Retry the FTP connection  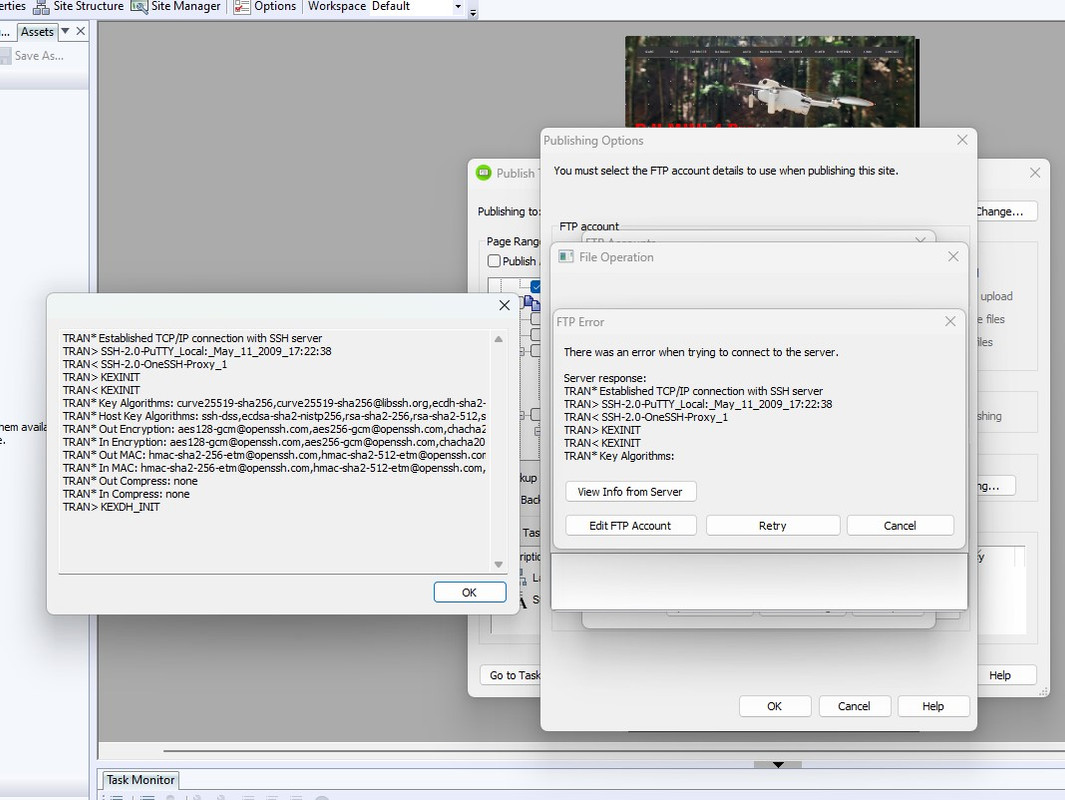pyautogui.click(x=773, y=526)
